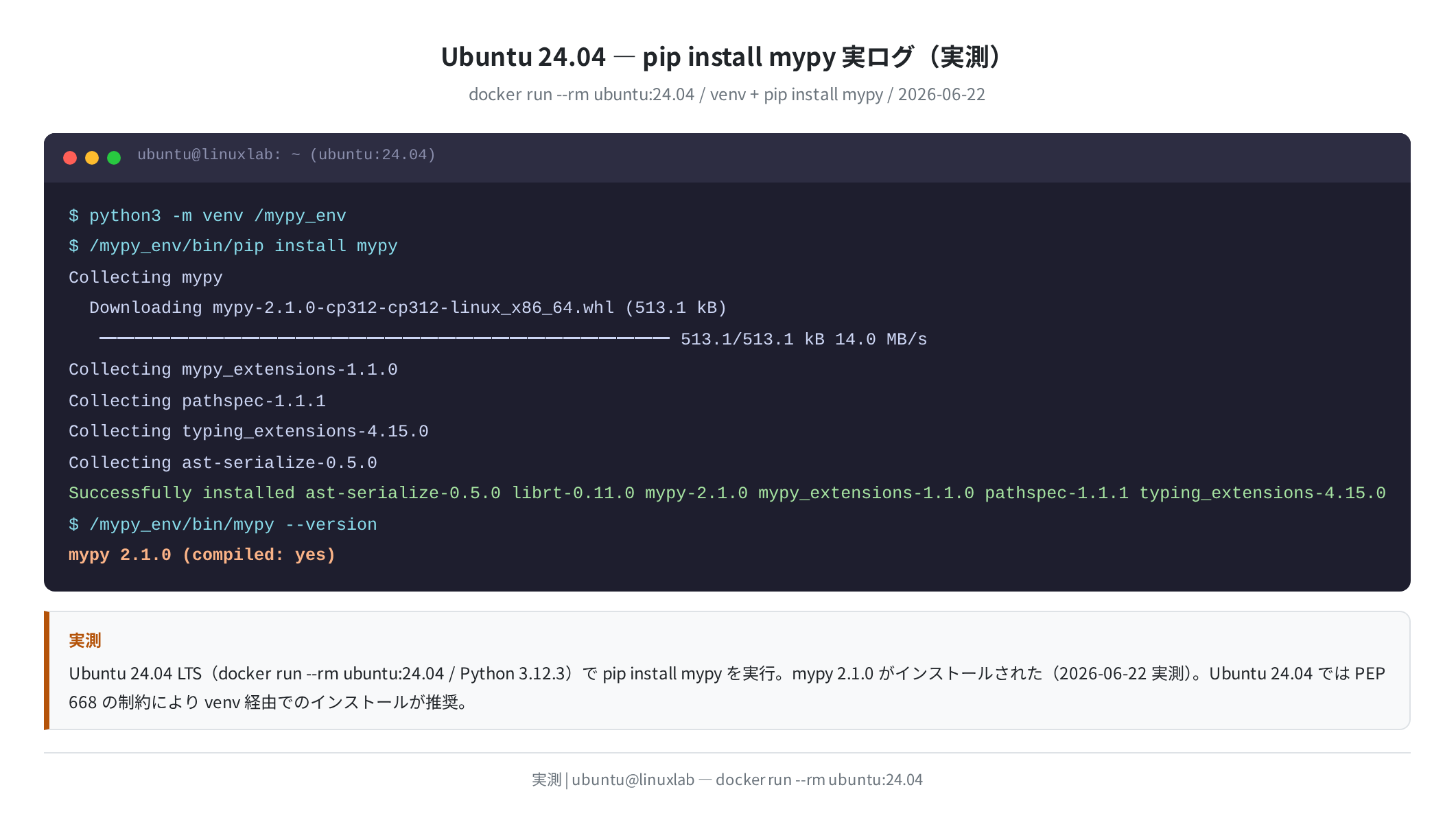Select the terminal title ubuntu@linuxlab: ~ (ubuntu:24.04)
Viewport: 1456px width, 818px height.
click(x=286, y=155)
